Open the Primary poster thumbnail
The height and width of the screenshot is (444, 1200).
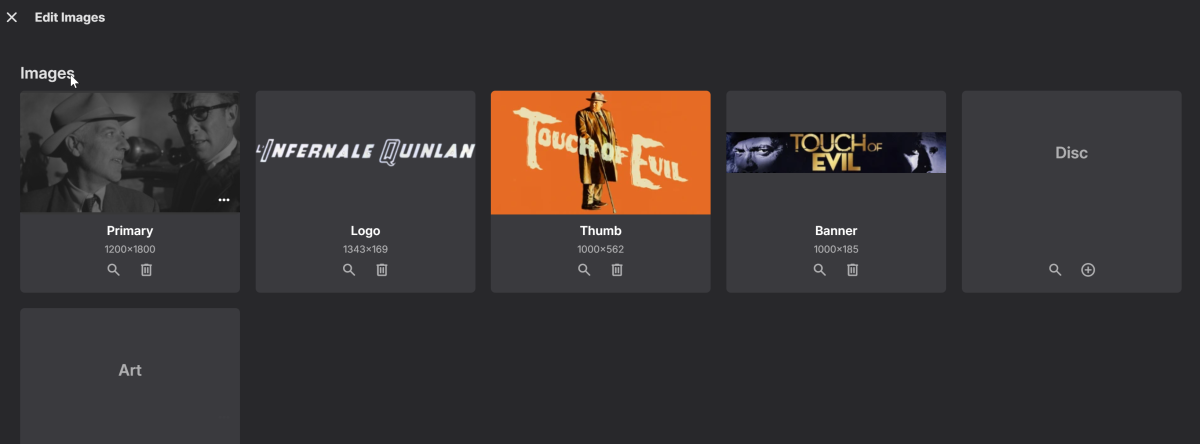(130, 152)
